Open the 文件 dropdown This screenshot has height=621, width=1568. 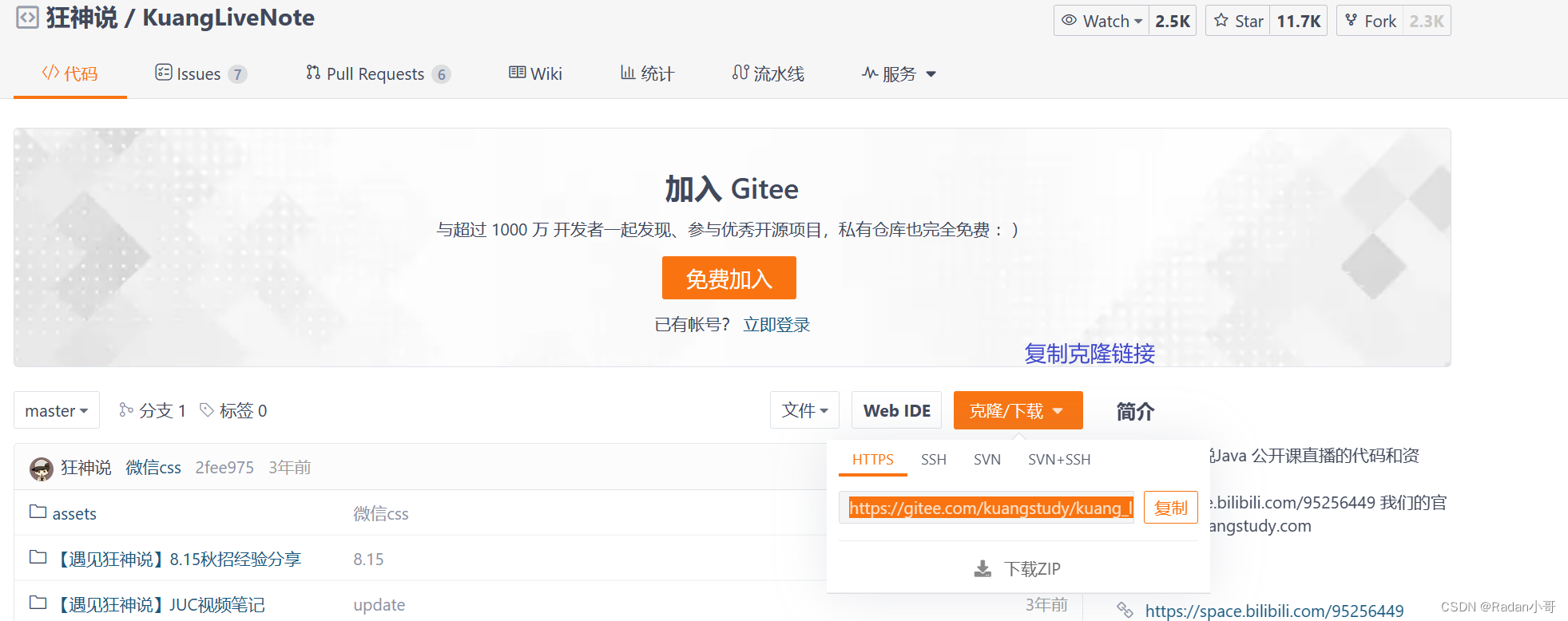(804, 410)
